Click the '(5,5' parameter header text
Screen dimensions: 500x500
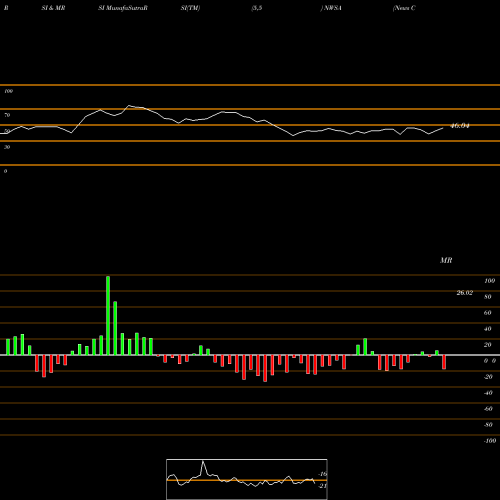tap(257, 8)
